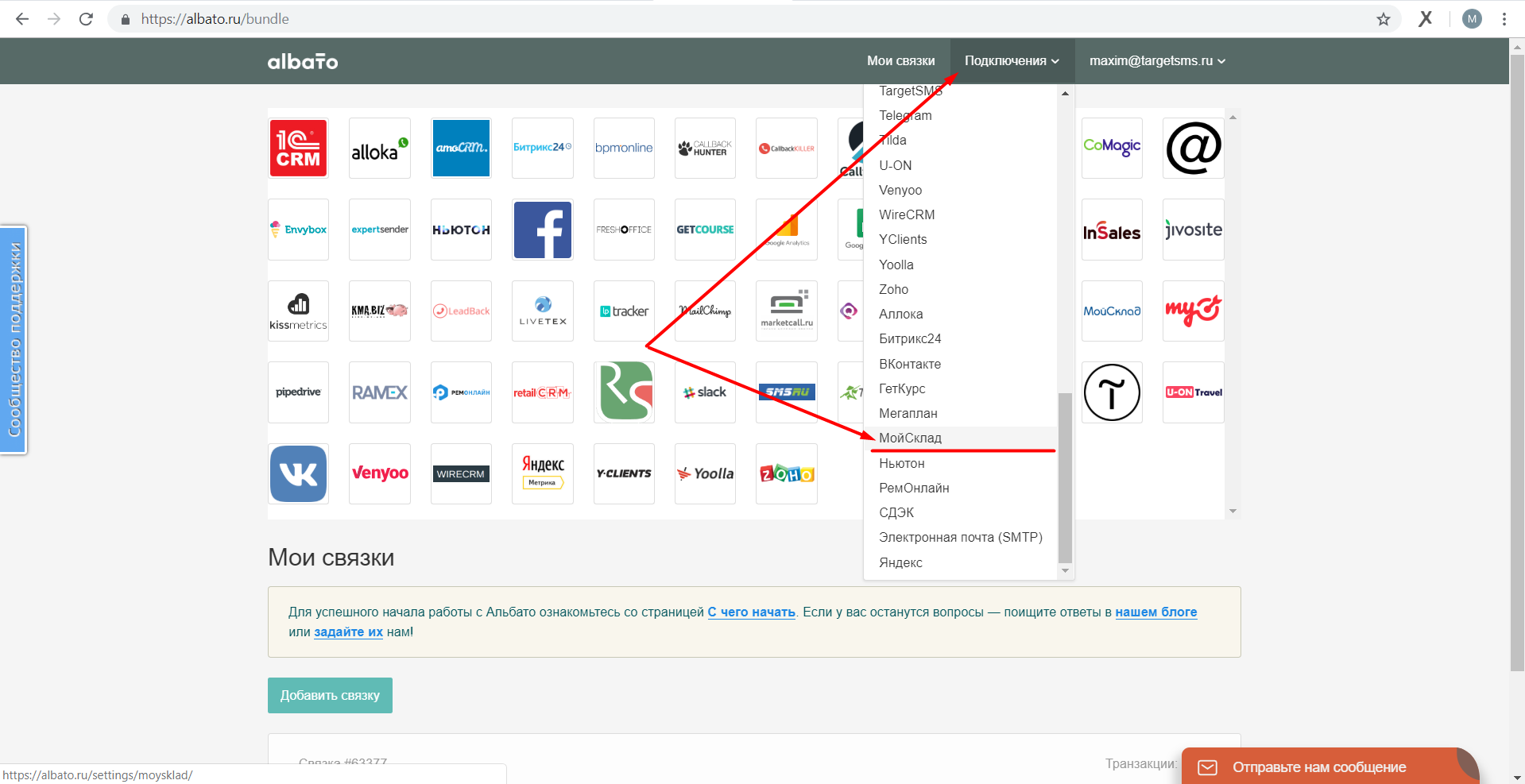This screenshot has width=1525, height=784.
Task: Open the bpmonline service tile
Action: 624,149
